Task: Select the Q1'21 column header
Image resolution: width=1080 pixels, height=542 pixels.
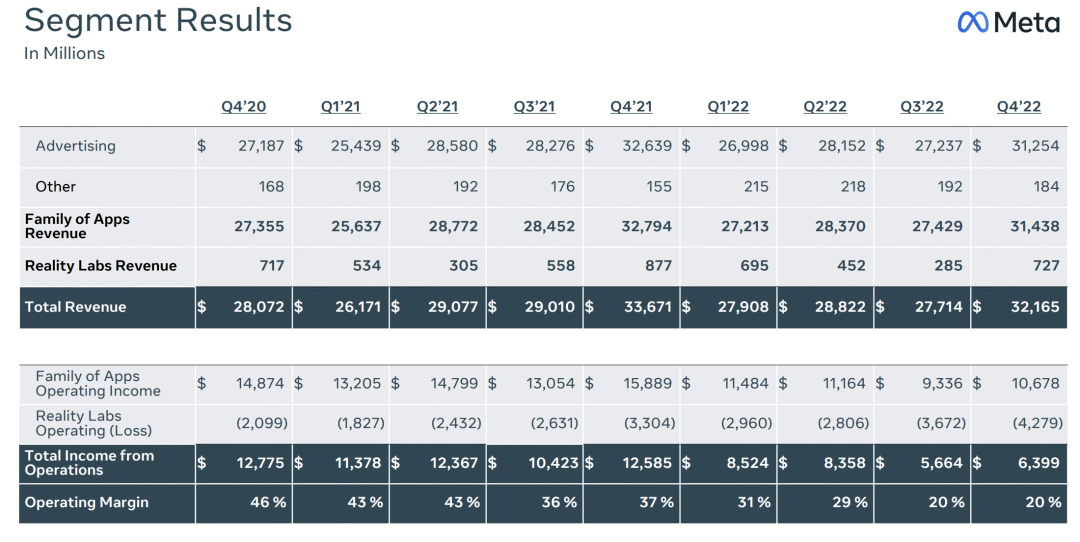Action: click(340, 107)
